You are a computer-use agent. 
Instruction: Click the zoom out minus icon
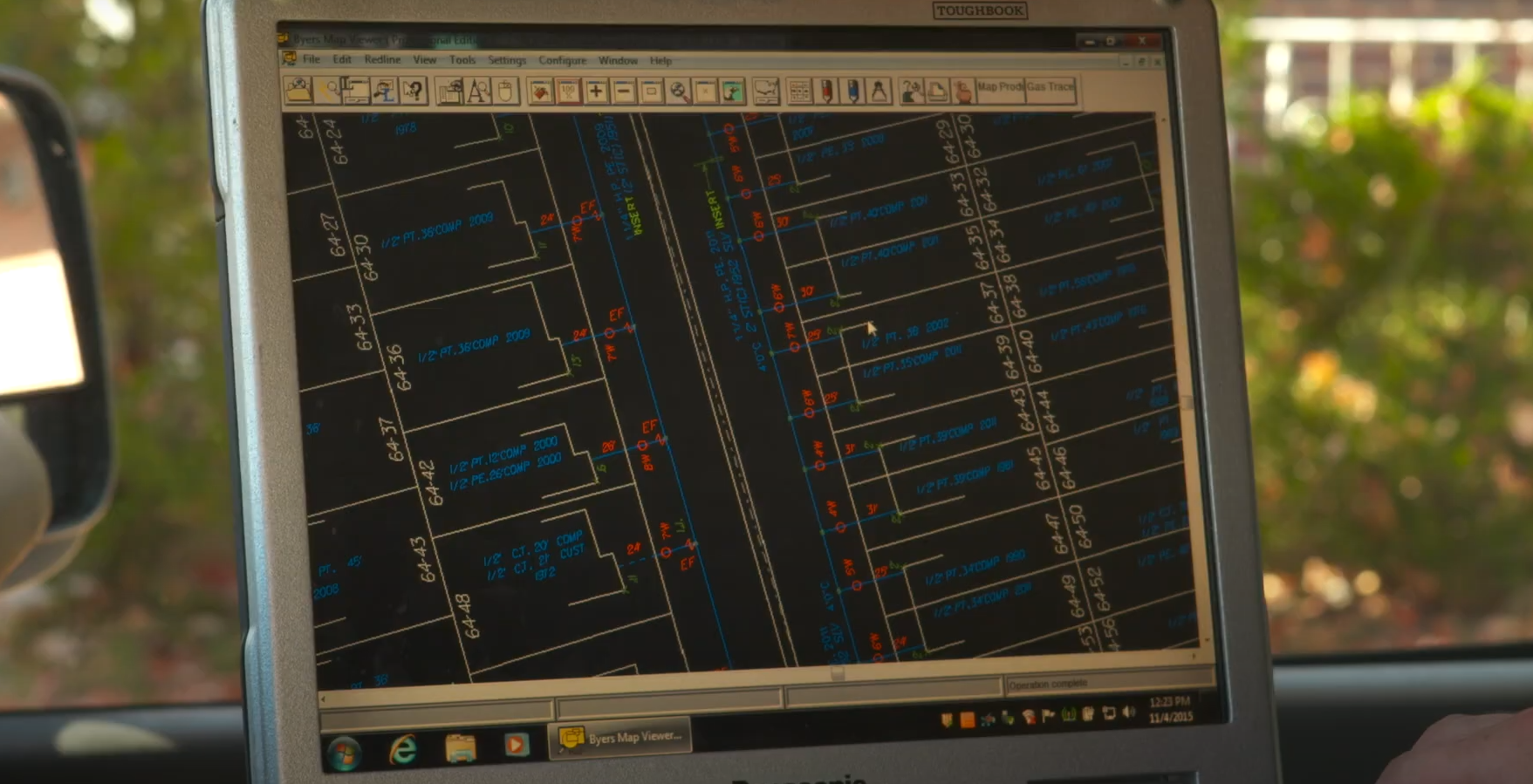coord(623,92)
